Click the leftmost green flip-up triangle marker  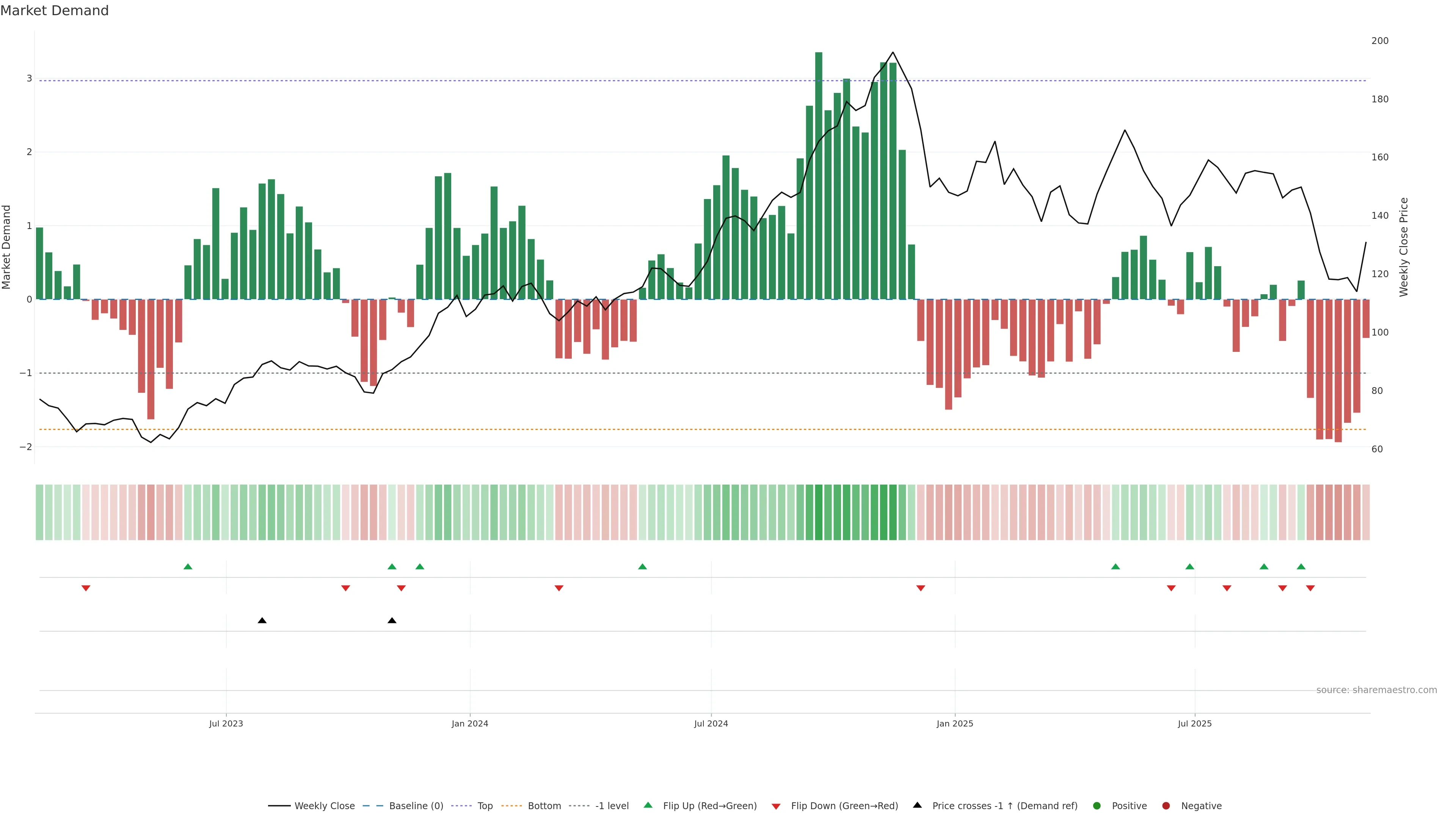[x=188, y=566]
